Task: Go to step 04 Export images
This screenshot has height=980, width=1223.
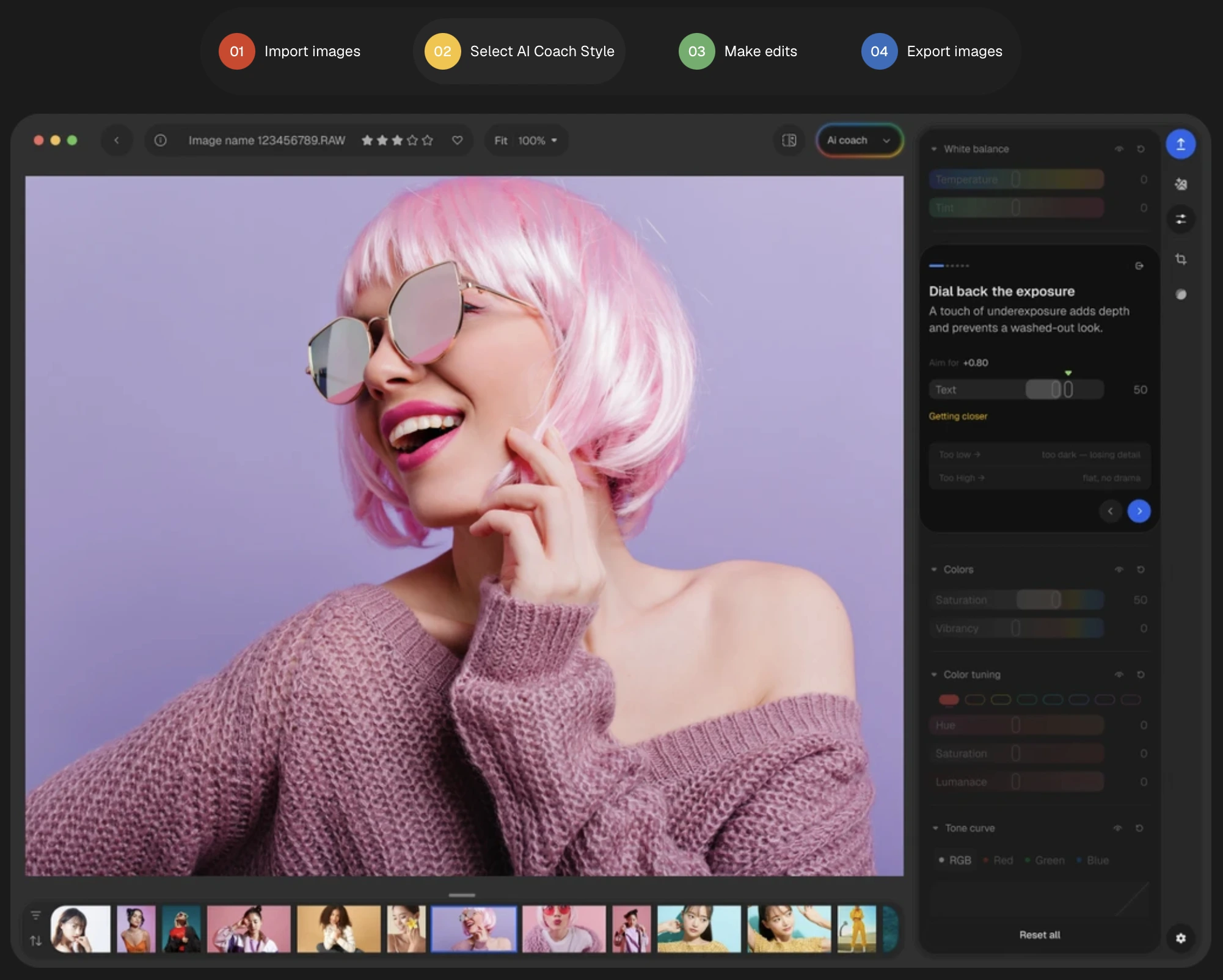Action: pyautogui.click(x=932, y=51)
